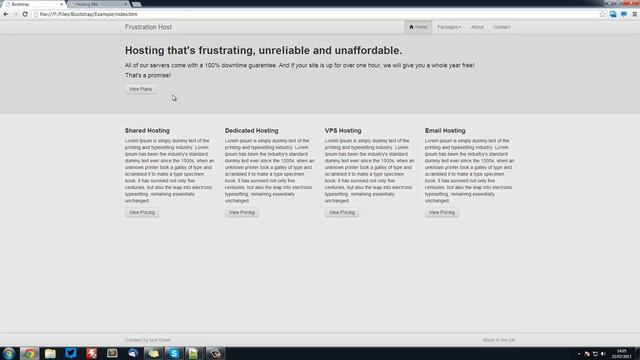The width and height of the screenshot is (640, 360).
Task: Open the green notepad taskbar icon
Action: point(194,353)
